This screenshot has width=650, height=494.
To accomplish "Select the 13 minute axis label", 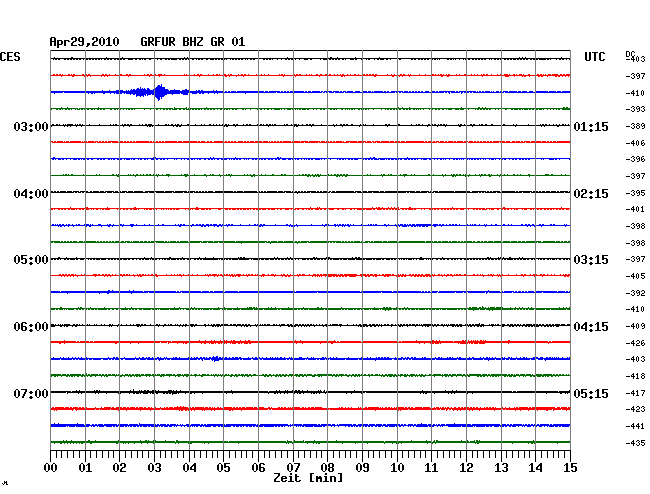I will point(501,468).
